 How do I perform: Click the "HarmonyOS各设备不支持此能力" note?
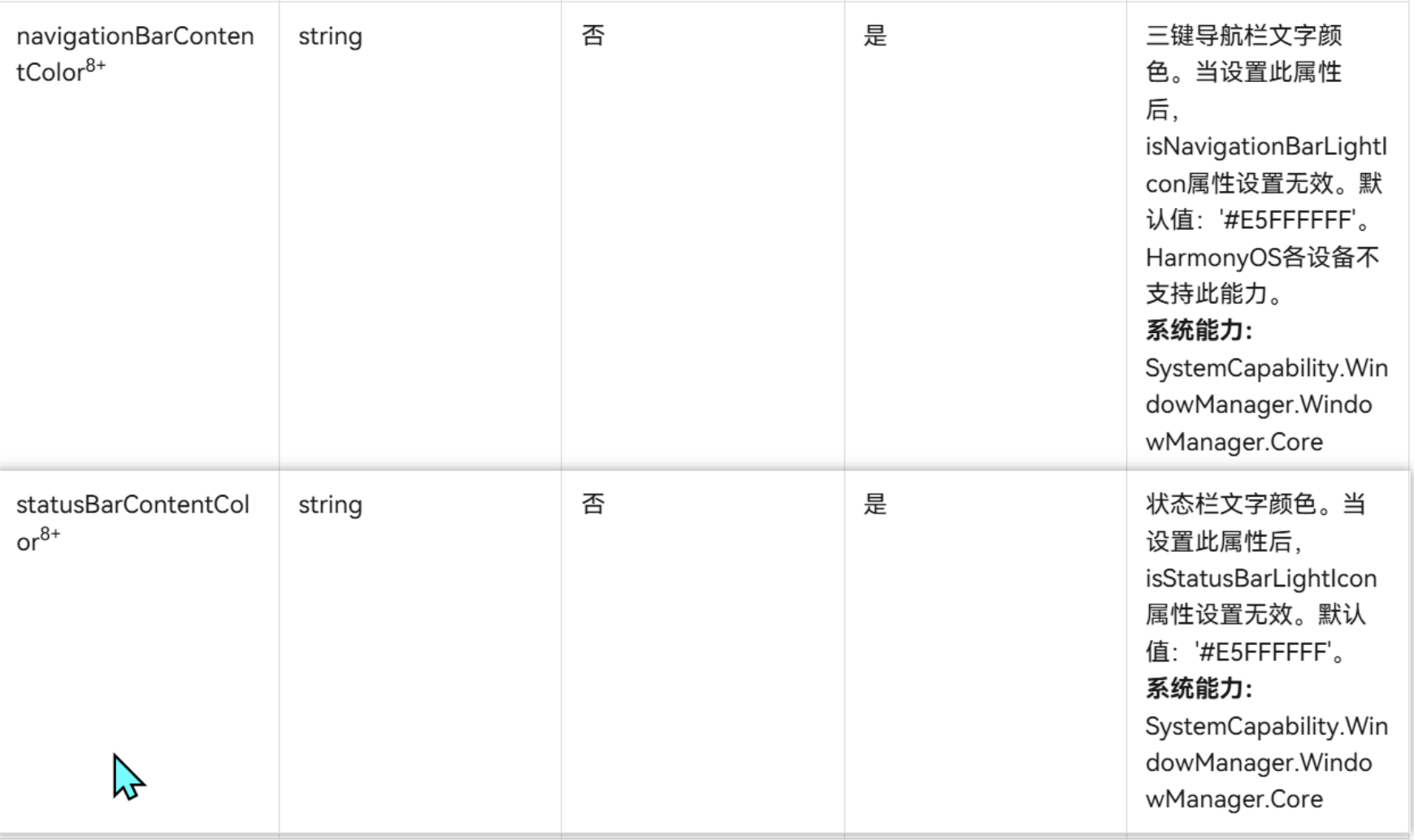(1262, 258)
